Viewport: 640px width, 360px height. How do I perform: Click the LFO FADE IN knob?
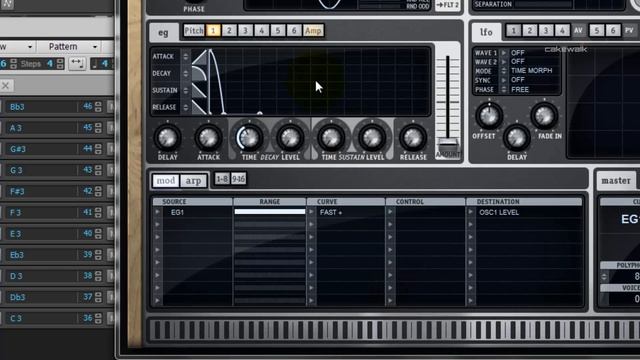(544, 116)
